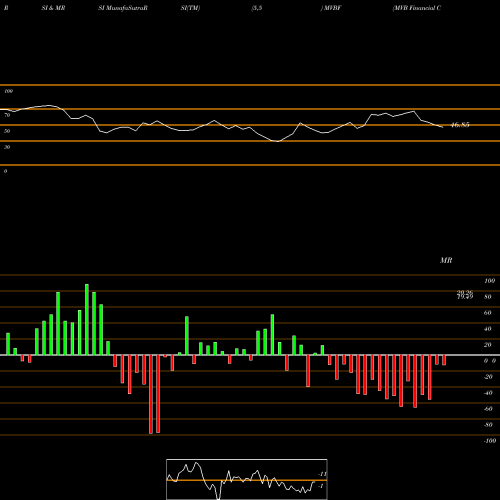The width and height of the screenshot is (500, 500).
Task: Click the MR axis label 40
Action: 487,329
